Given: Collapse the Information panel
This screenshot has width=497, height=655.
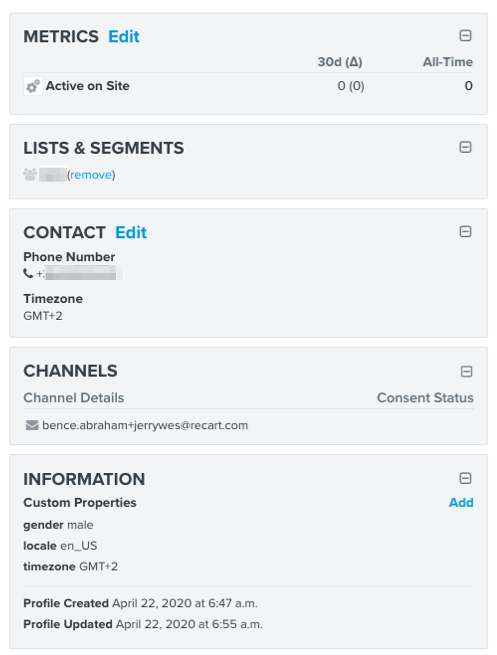Looking at the screenshot, I should point(465,478).
